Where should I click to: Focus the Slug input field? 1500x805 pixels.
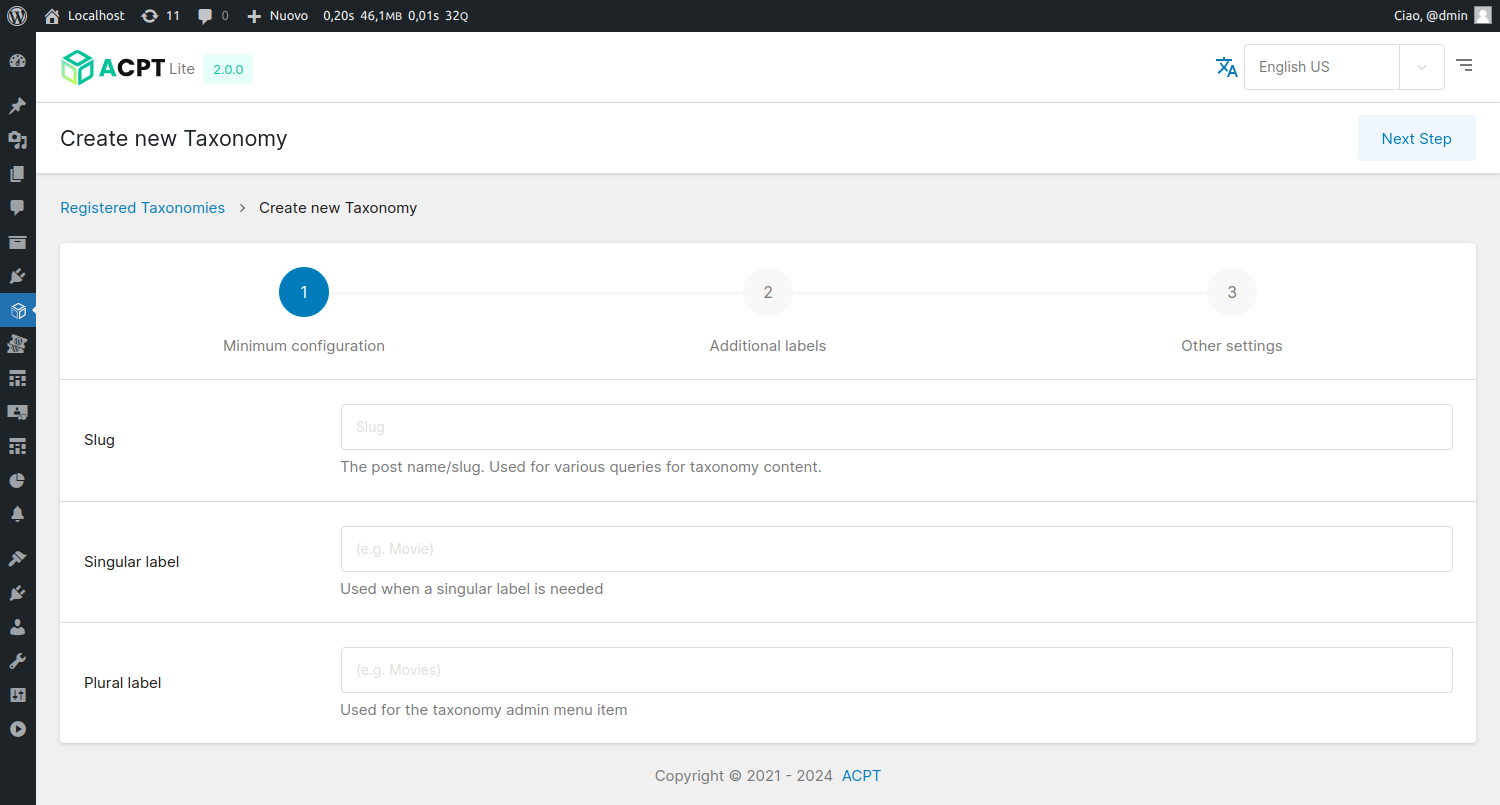[x=896, y=427]
